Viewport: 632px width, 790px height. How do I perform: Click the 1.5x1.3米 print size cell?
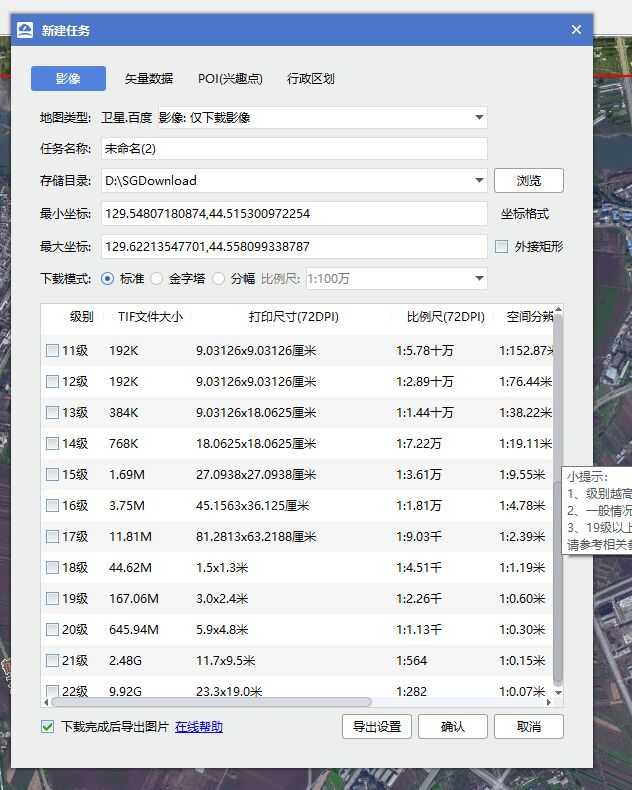click(x=222, y=568)
